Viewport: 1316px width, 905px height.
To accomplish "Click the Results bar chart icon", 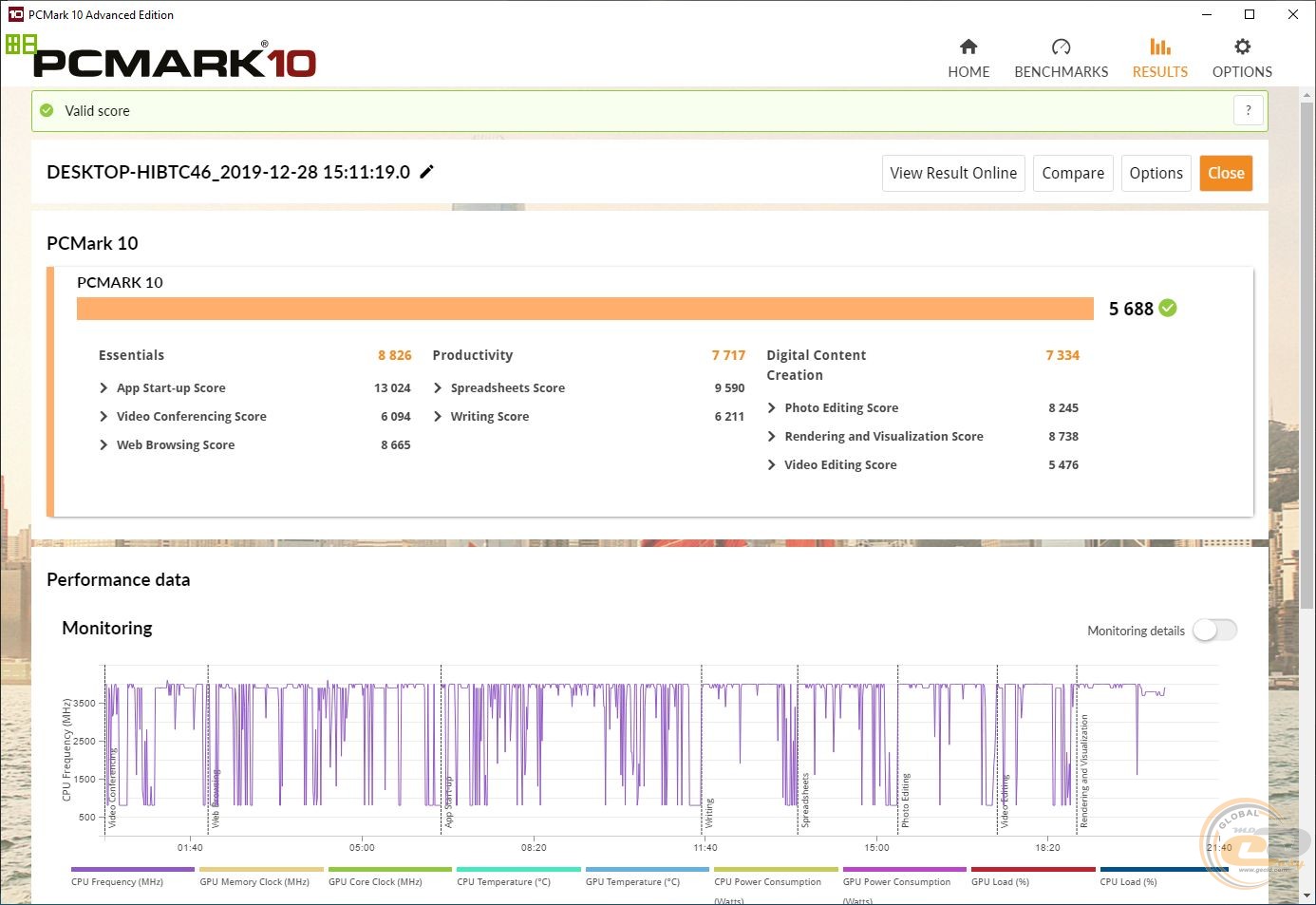I will coord(1159,47).
